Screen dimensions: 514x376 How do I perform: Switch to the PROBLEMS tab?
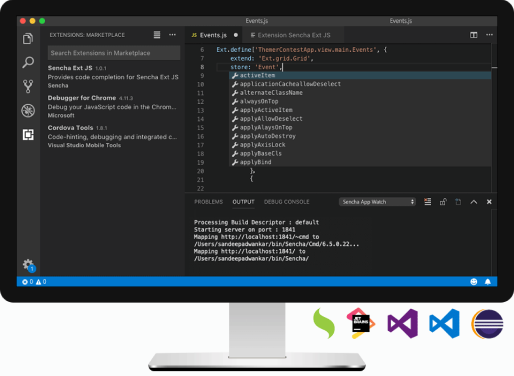point(208,202)
